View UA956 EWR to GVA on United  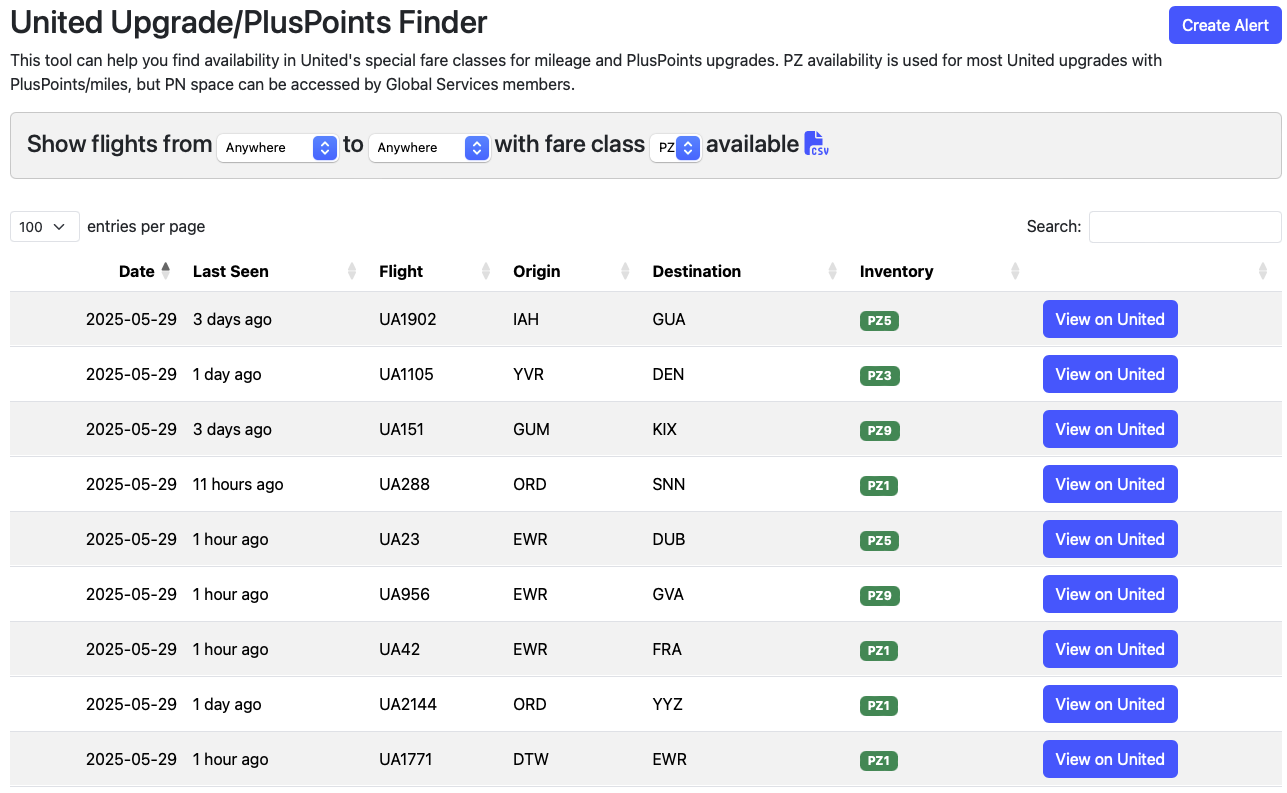point(1110,594)
